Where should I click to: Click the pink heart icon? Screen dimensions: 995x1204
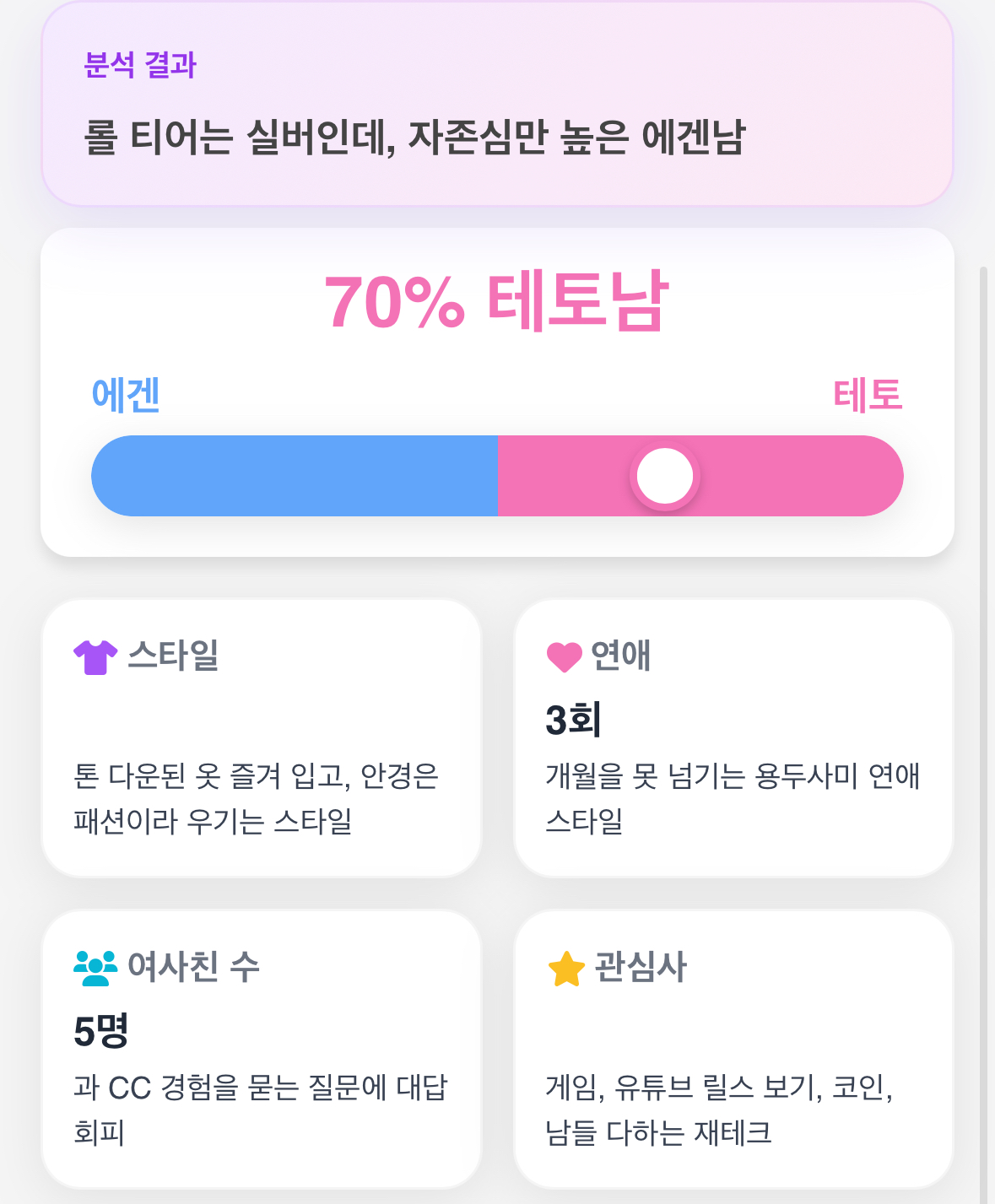[x=565, y=656]
